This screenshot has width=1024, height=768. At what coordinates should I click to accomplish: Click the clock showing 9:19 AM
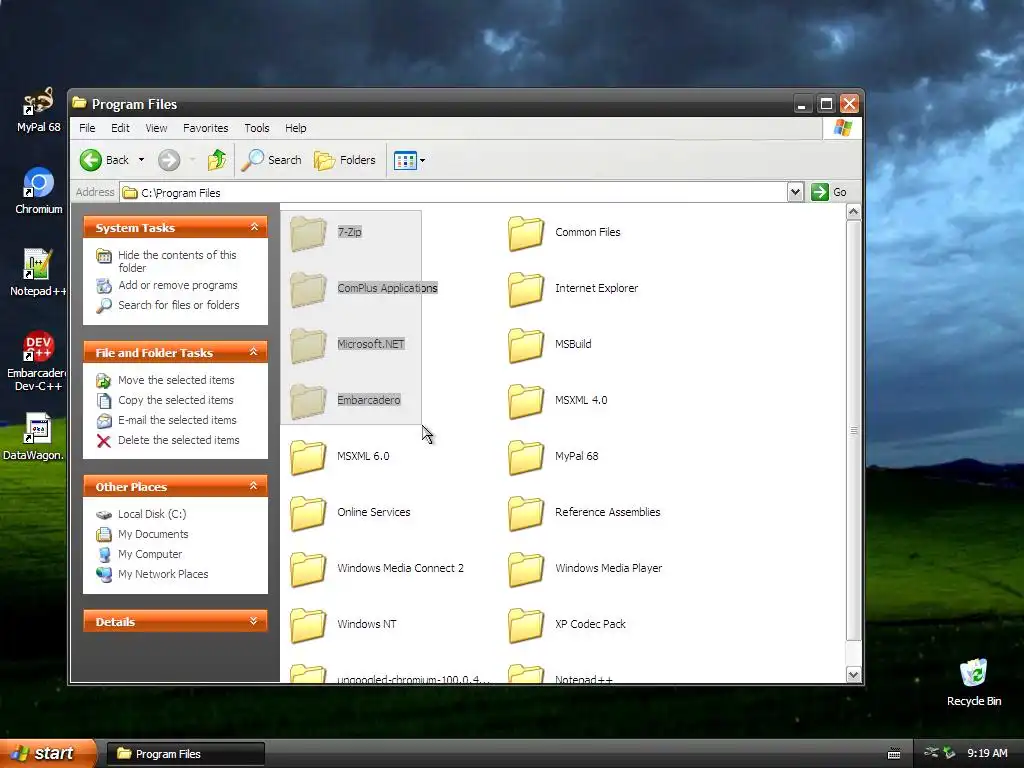pyautogui.click(x=987, y=753)
